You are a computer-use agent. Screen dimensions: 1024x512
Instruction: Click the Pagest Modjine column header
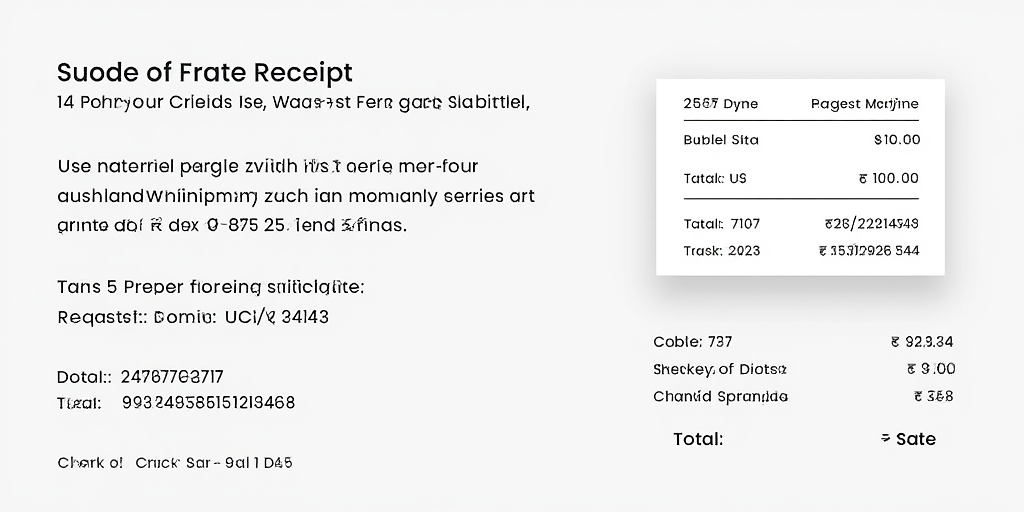pos(865,104)
